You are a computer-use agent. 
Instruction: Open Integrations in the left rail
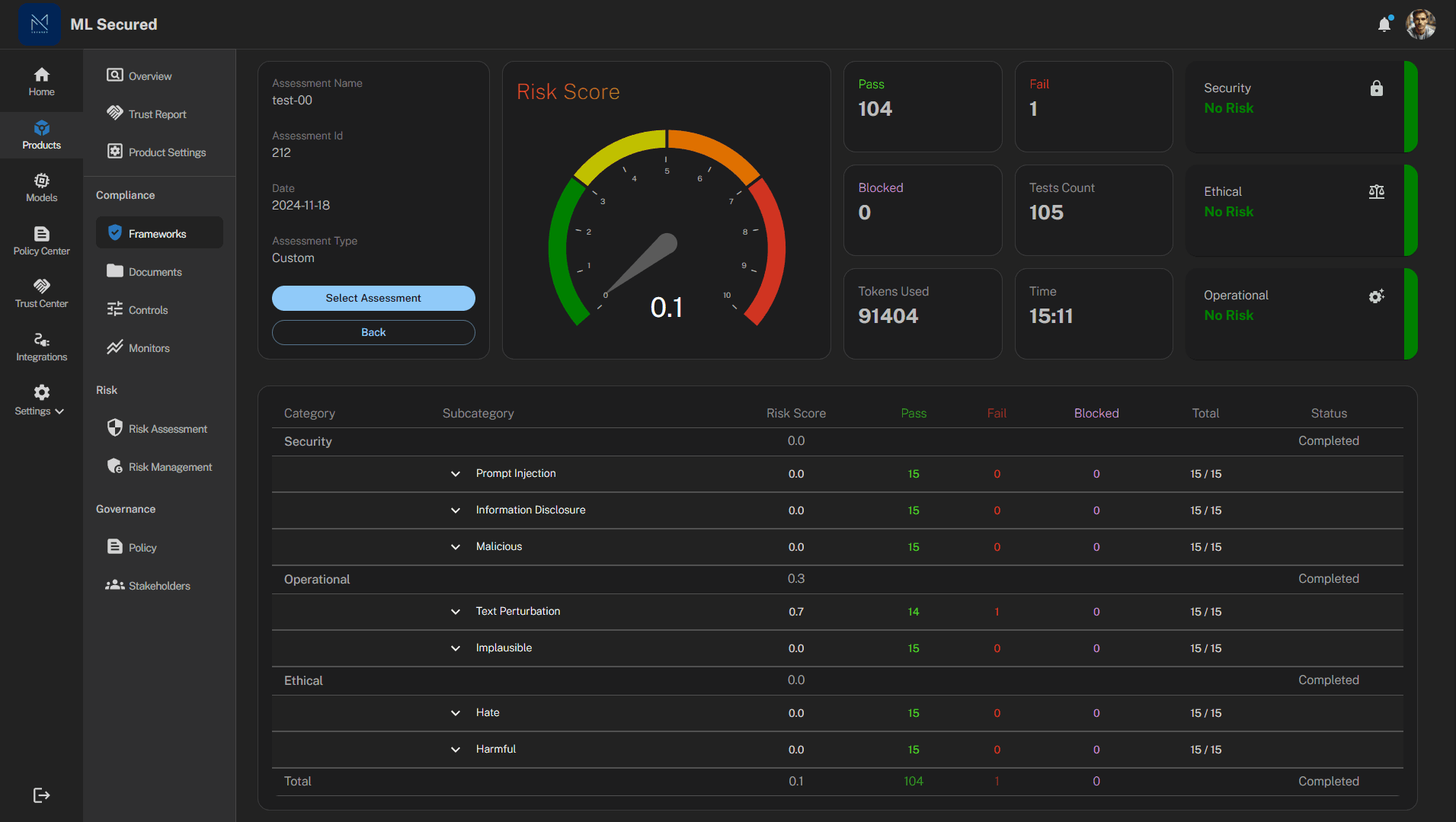(41, 347)
